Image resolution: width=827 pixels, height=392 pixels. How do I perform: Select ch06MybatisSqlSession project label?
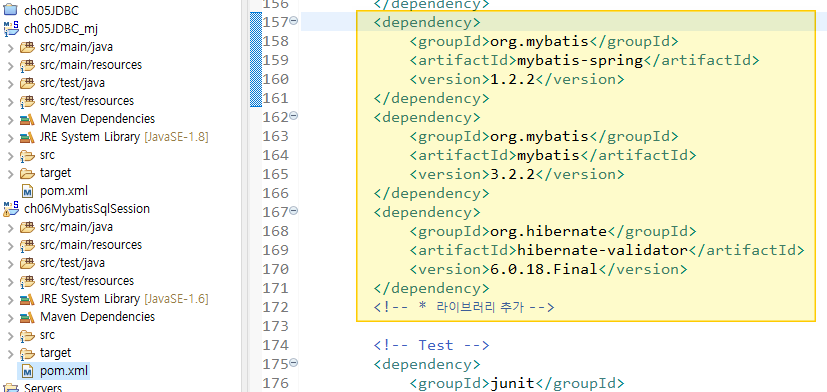click(x=87, y=209)
